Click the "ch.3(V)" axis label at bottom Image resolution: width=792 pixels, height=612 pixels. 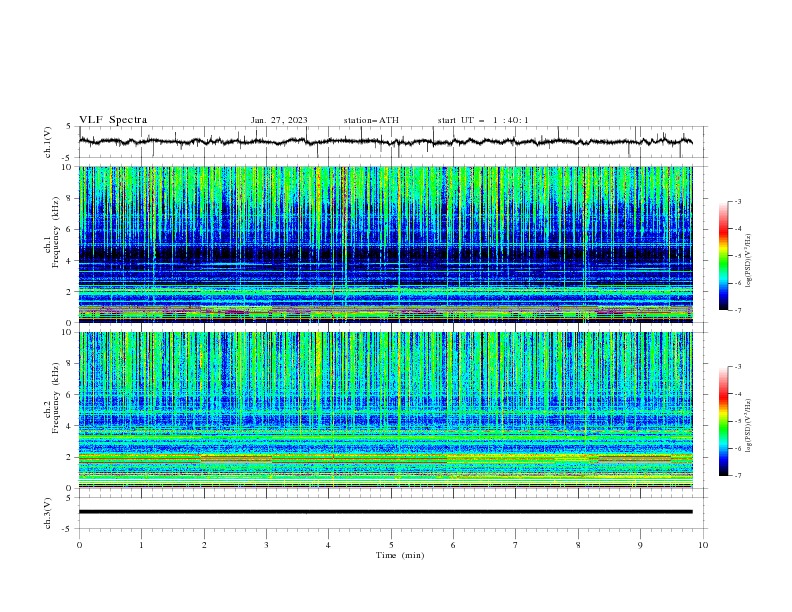tap(48, 513)
